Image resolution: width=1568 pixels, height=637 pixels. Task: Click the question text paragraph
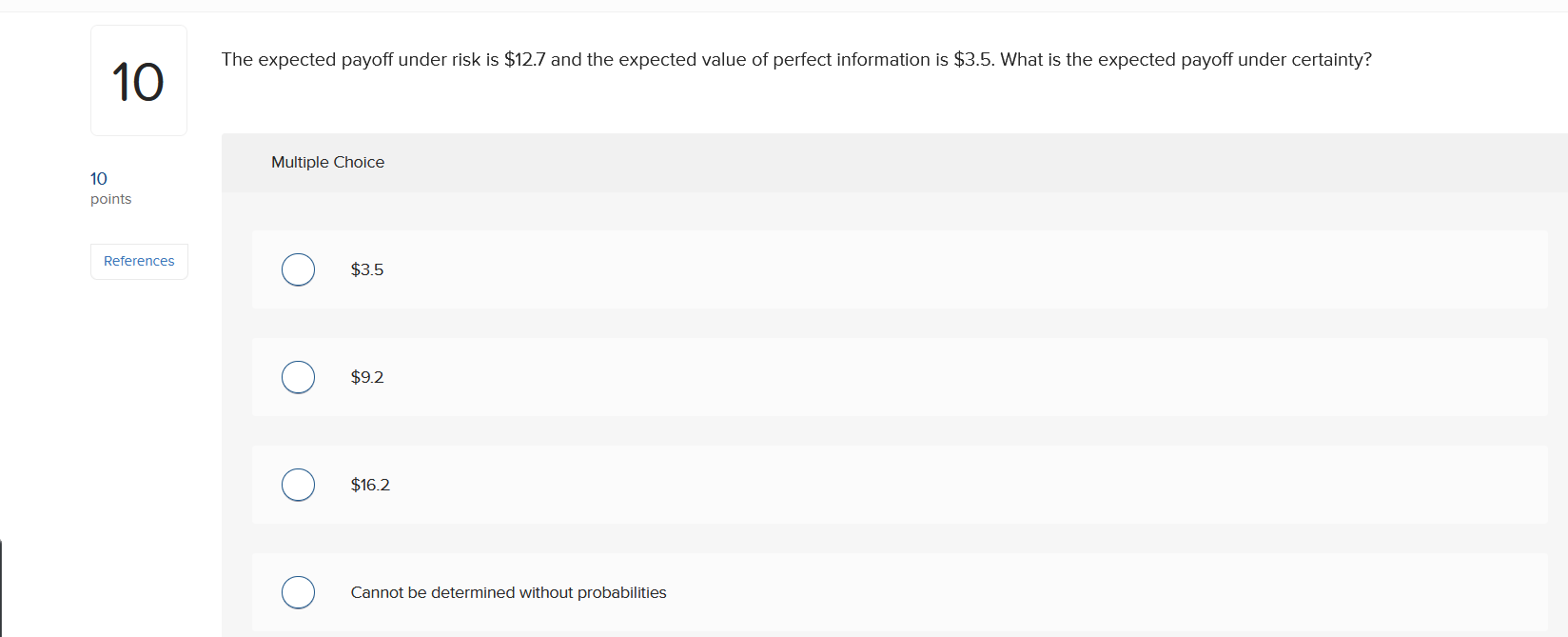(x=795, y=59)
